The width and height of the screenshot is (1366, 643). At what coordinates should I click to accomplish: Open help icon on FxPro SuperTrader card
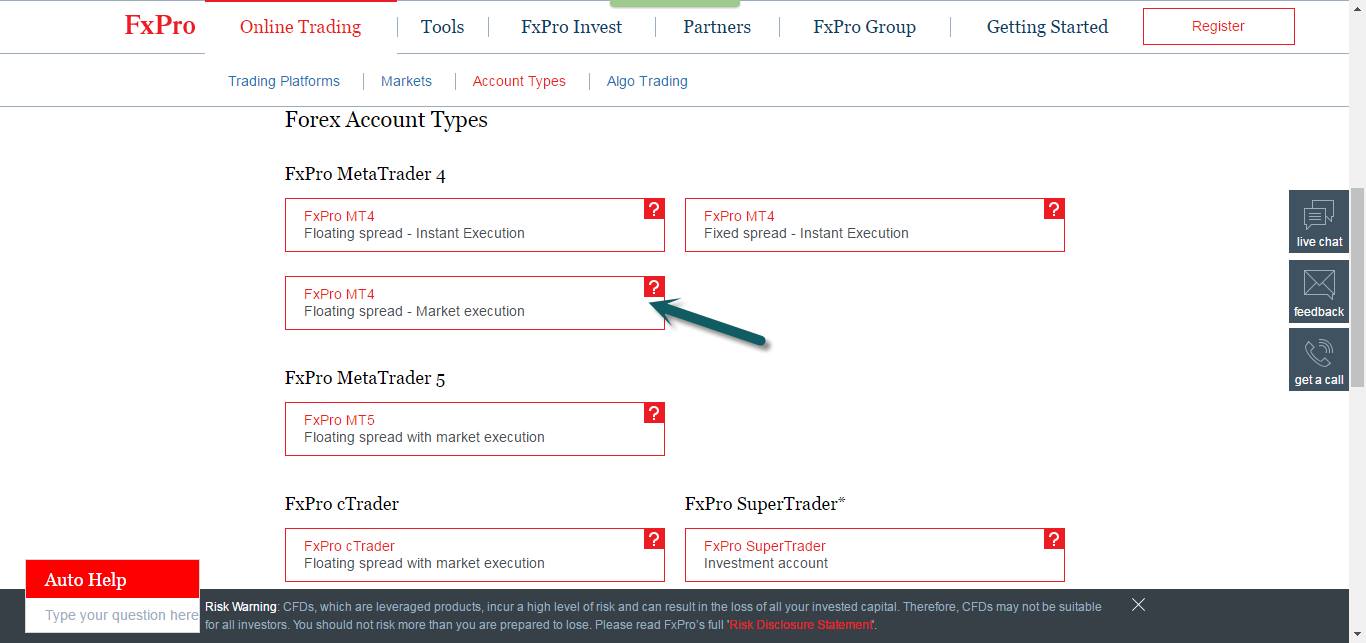pyautogui.click(x=1054, y=539)
